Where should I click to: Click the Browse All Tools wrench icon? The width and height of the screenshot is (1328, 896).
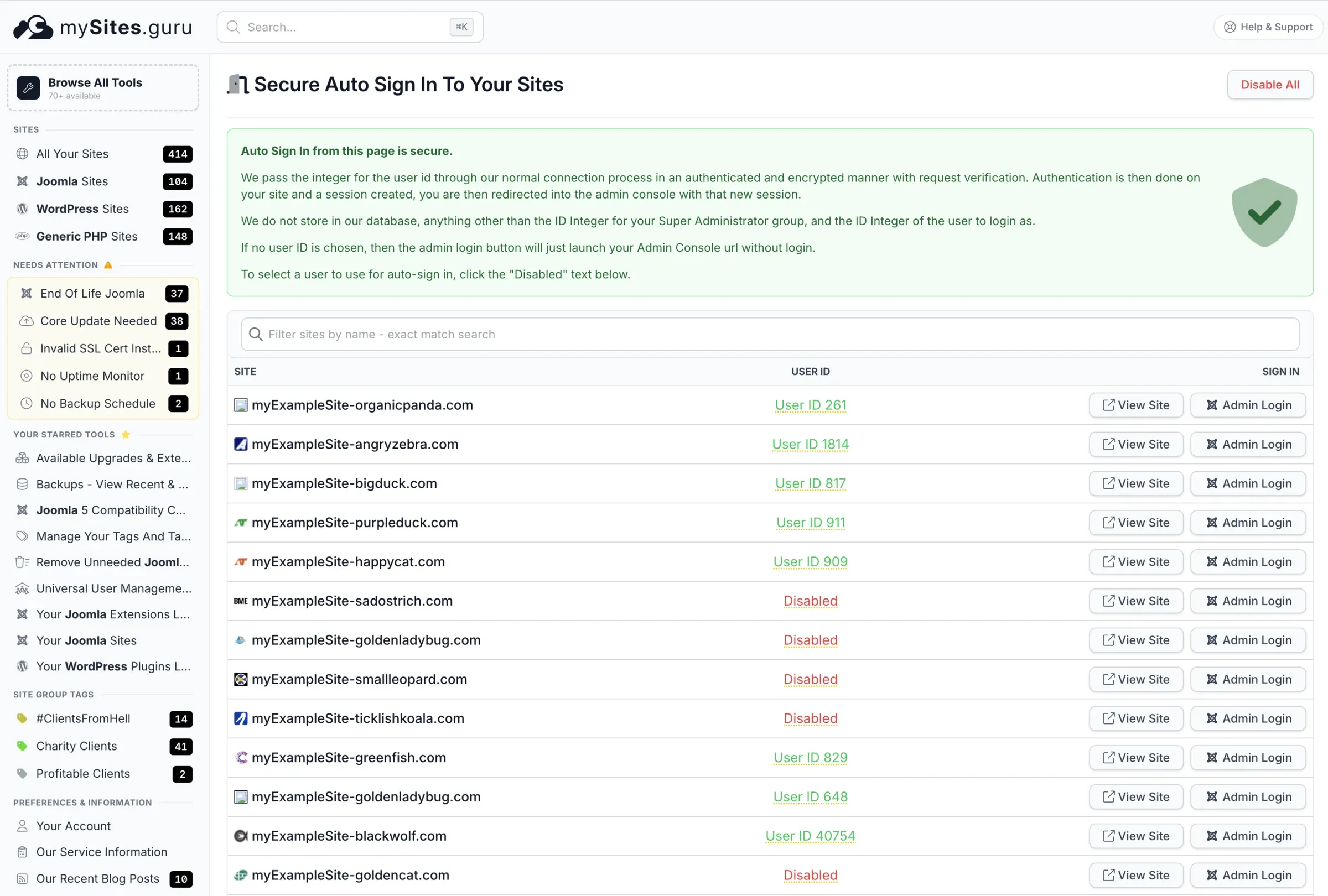(28, 87)
